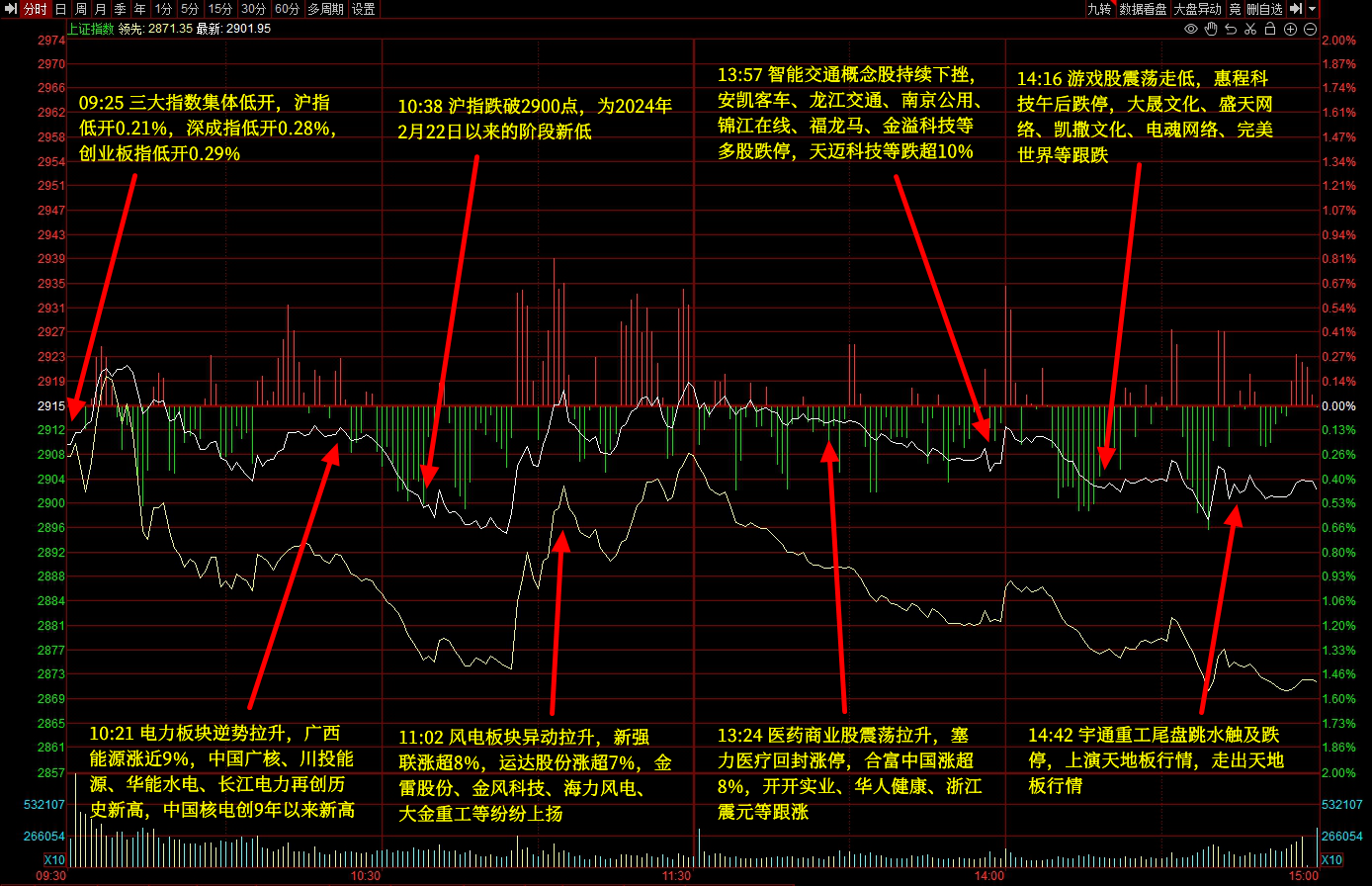Viewport: 1372px width, 886px height.
Task: Open 设置 settings
Action: point(363,9)
